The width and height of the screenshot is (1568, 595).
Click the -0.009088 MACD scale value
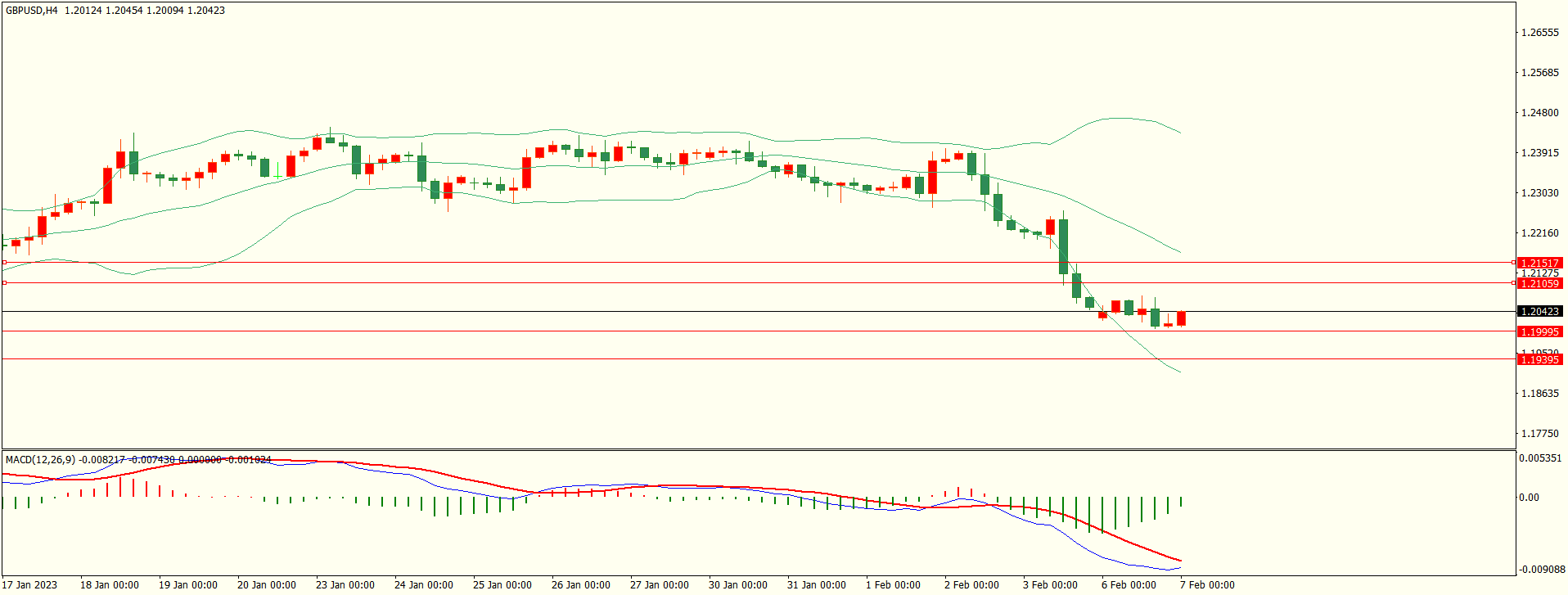click(1540, 569)
